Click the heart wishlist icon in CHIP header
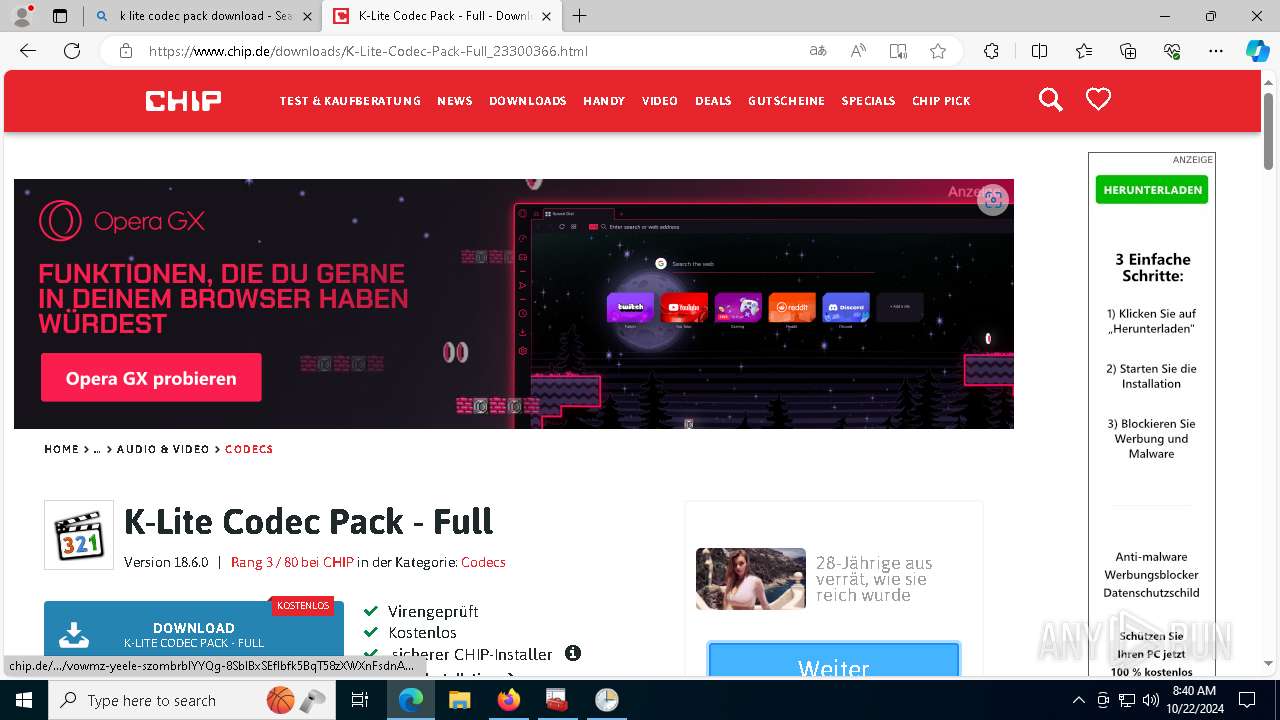 [1098, 99]
